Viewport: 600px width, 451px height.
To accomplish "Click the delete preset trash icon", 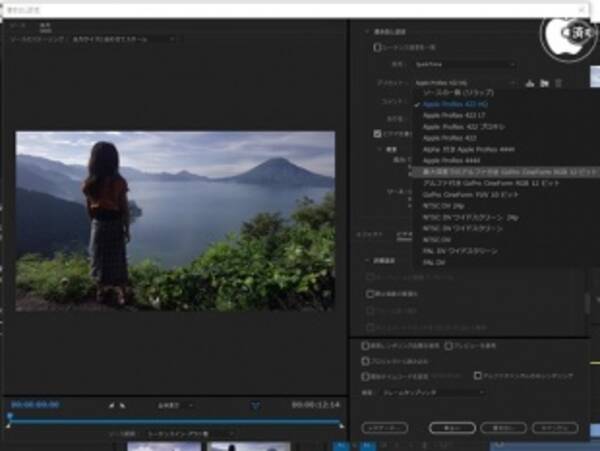I will (x=558, y=82).
